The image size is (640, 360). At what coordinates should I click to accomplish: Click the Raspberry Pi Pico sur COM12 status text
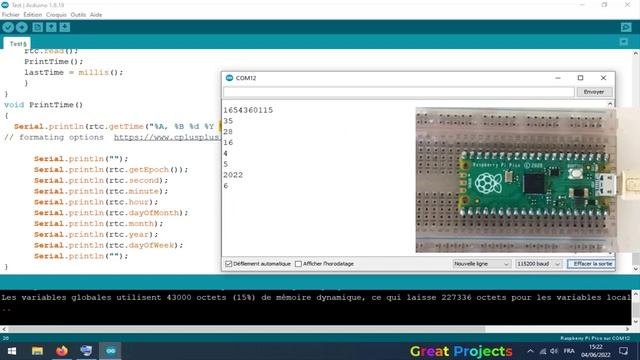click(595, 338)
